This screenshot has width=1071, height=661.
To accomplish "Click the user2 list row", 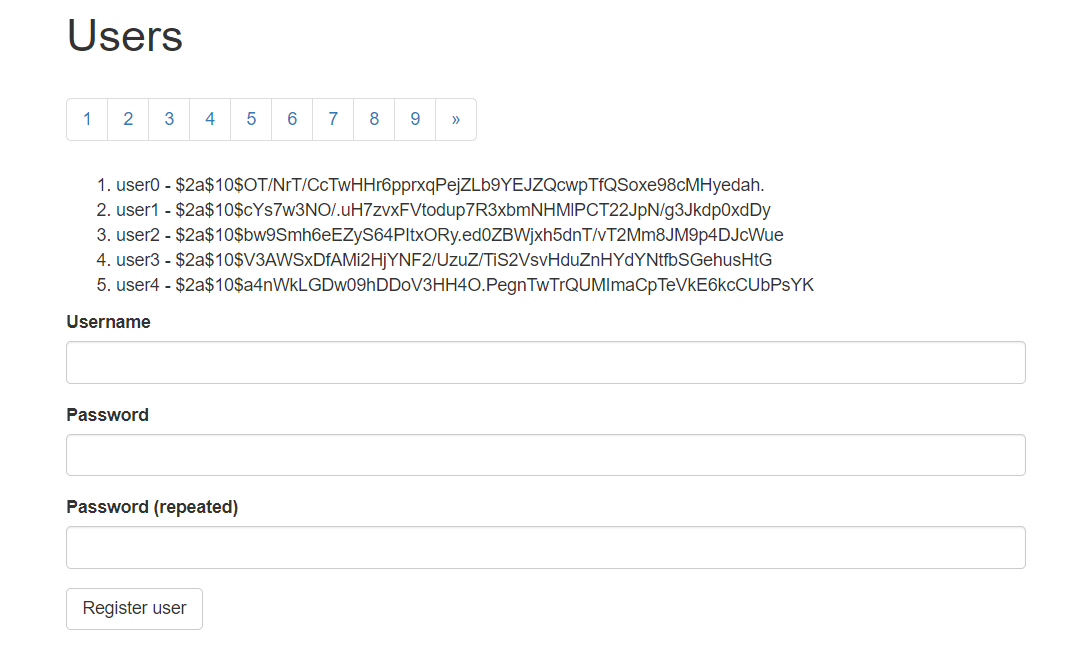I will point(449,235).
